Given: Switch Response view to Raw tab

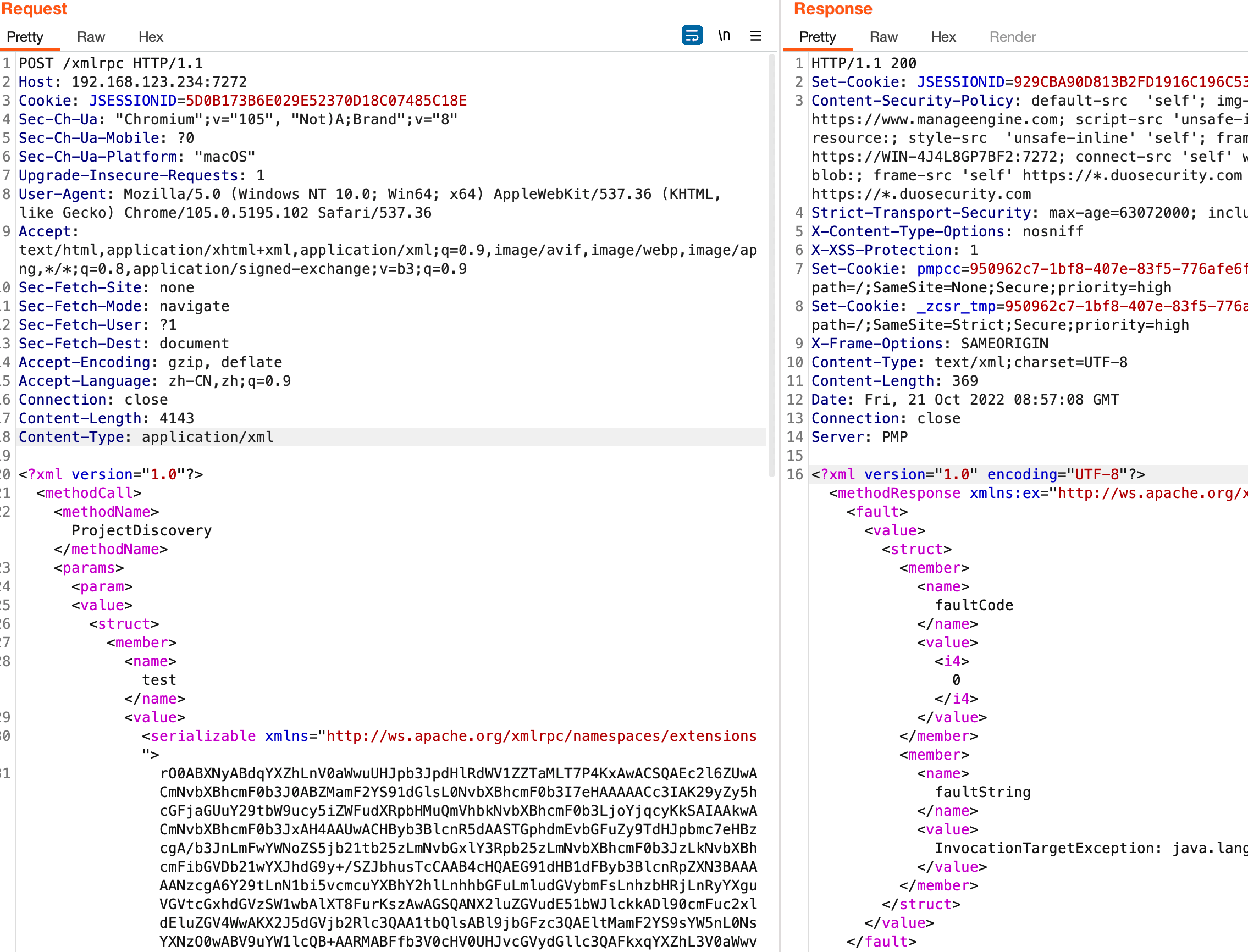Looking at the screenshot, I should point(883,37).
